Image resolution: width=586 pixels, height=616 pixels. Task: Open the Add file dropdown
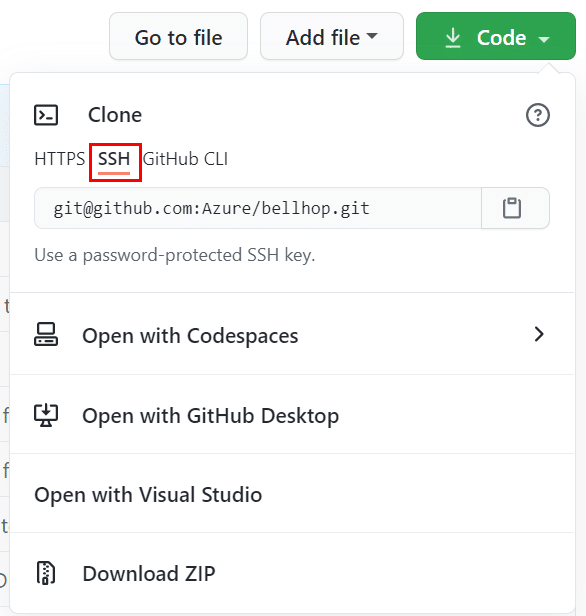coord(332,37)
